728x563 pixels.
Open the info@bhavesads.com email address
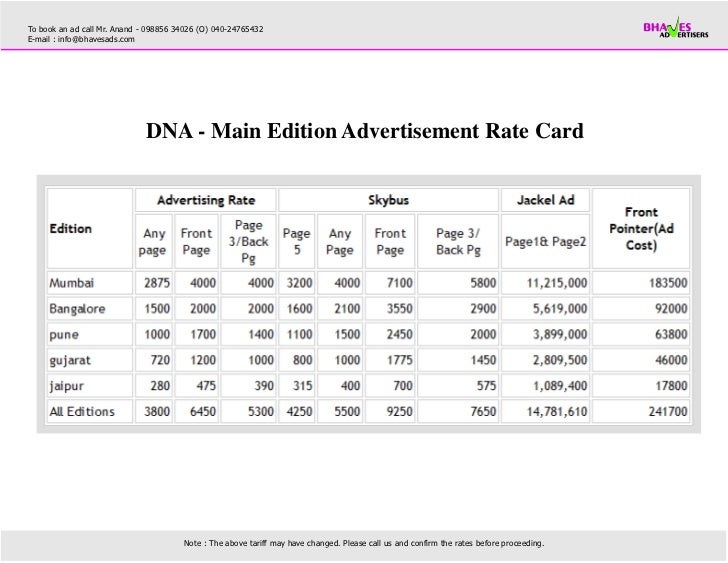96,39
